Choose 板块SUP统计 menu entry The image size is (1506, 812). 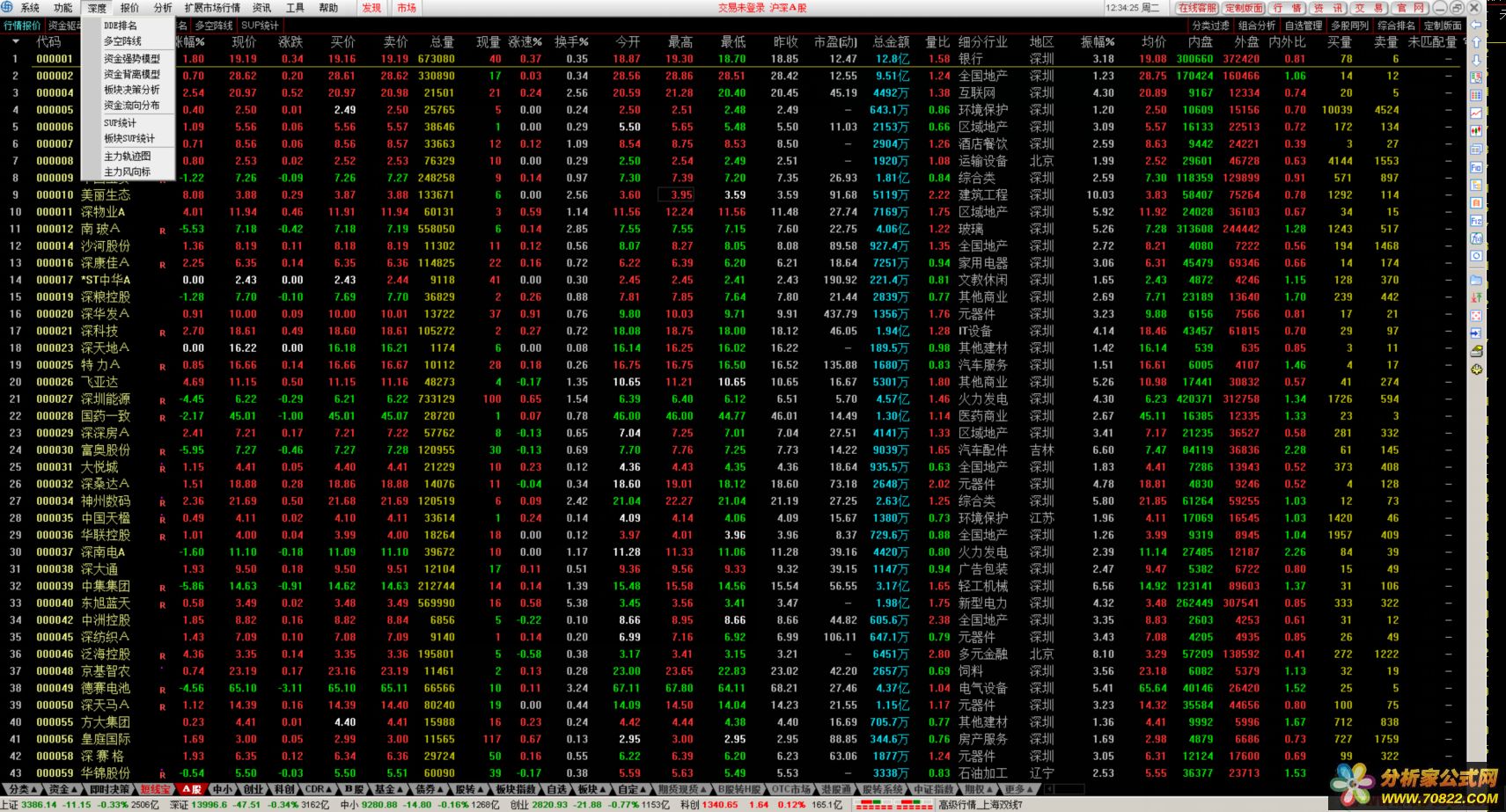pos(128,139)
